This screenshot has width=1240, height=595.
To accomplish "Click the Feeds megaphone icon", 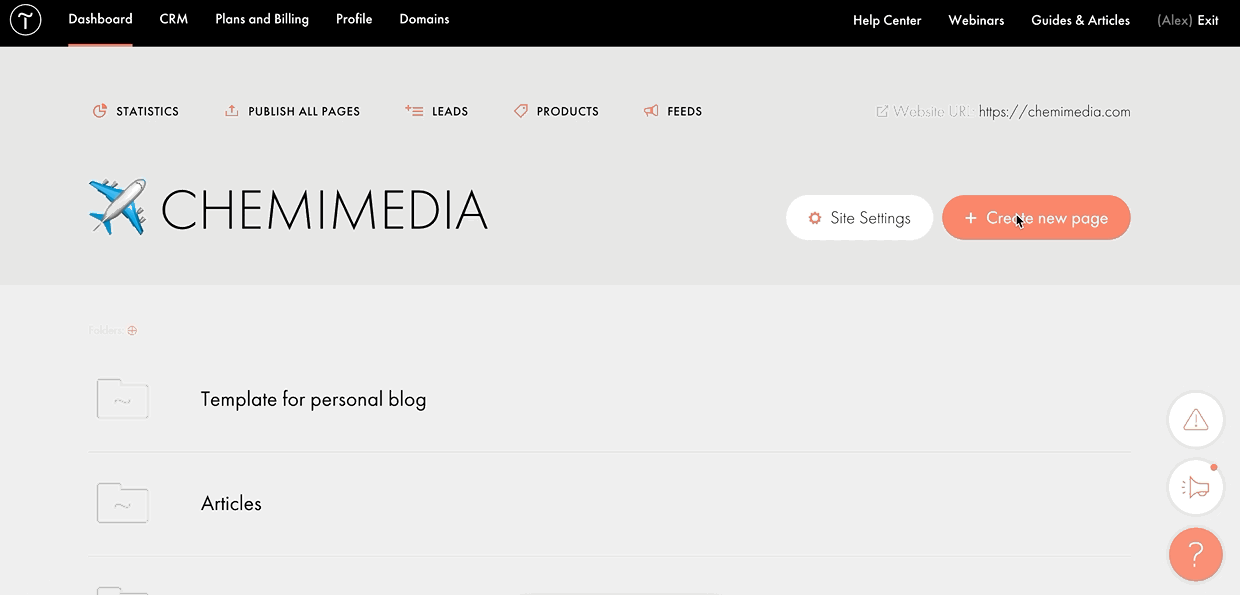I will point(651,111).
